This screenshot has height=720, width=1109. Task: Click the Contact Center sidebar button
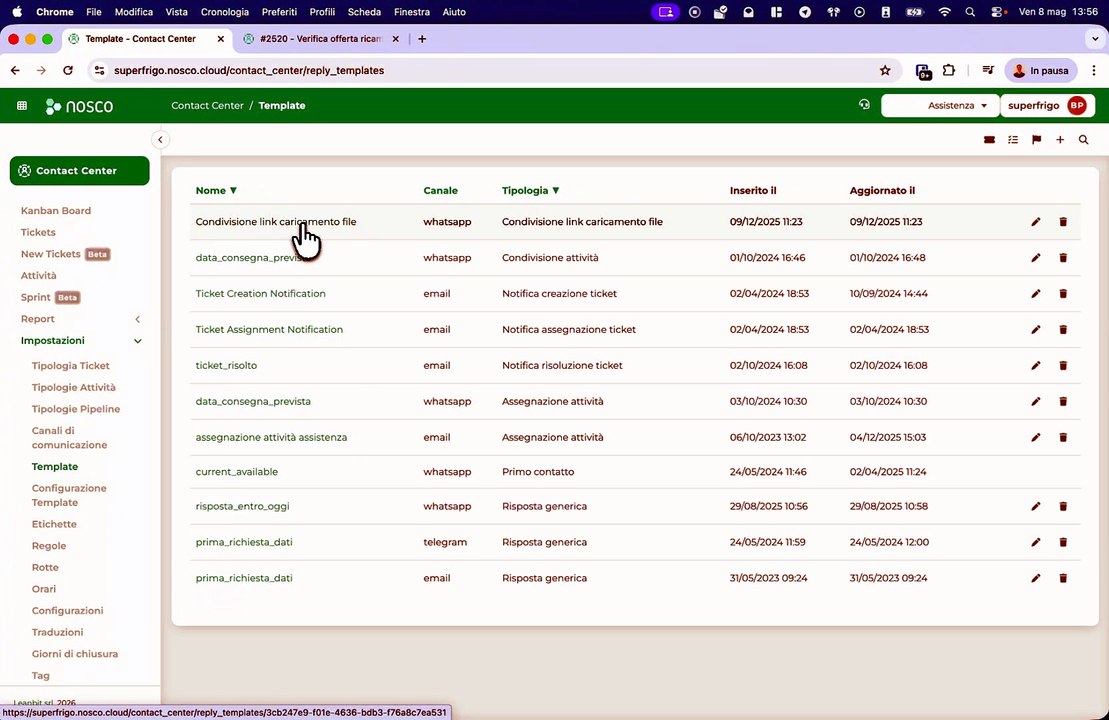[79, 170]
